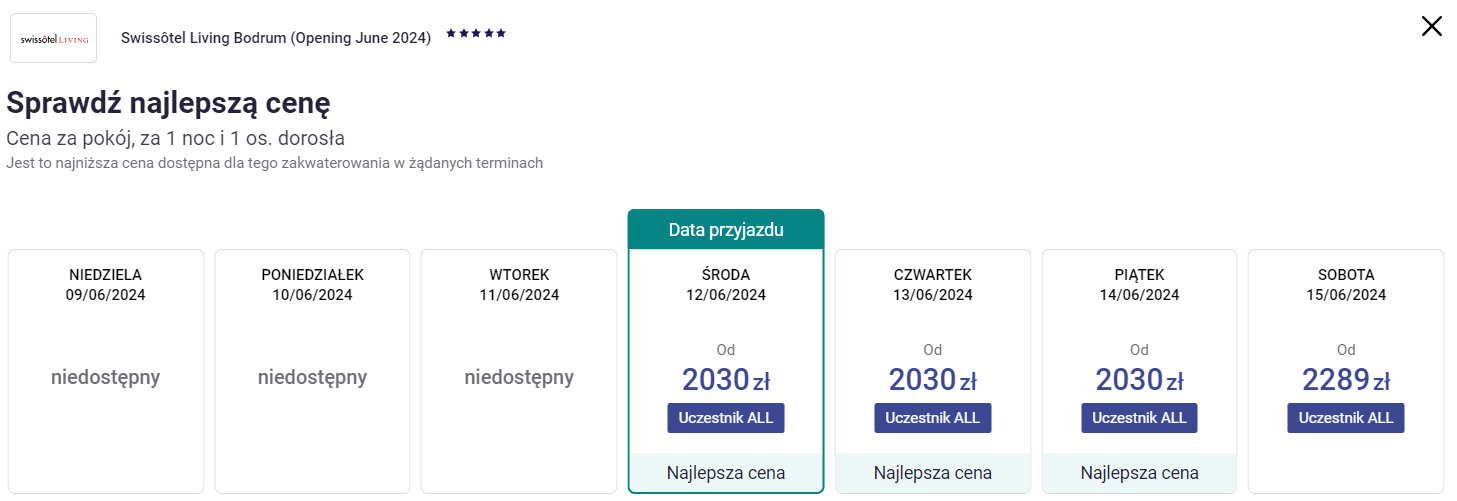Image resolution: width=1457 pixels, height=501 pixels.
Task: Click niedostępny text on the Poniedziałek card
Action: click(313, 378)
